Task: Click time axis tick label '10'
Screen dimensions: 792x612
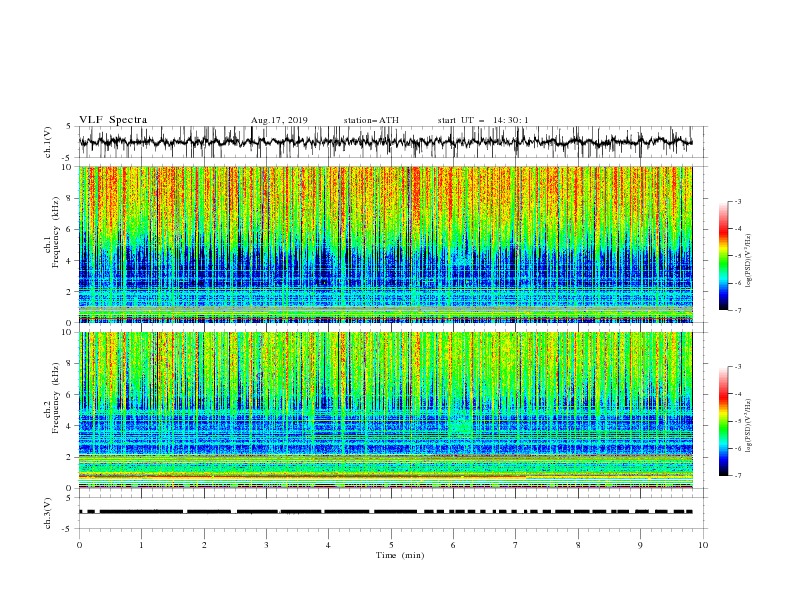Action: [703, 545]
